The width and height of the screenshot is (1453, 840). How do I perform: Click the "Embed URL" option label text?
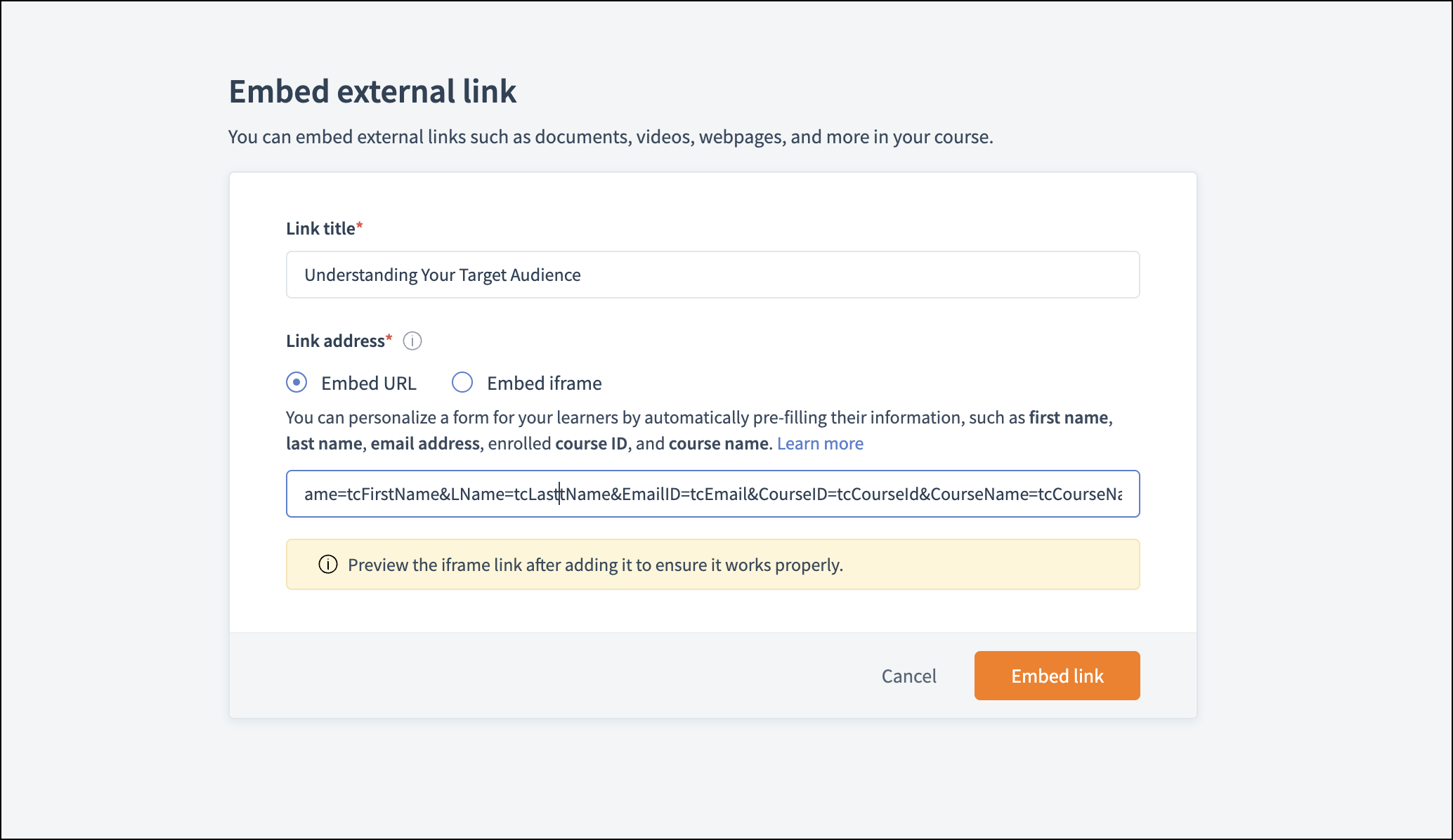[x=368, y=383]
